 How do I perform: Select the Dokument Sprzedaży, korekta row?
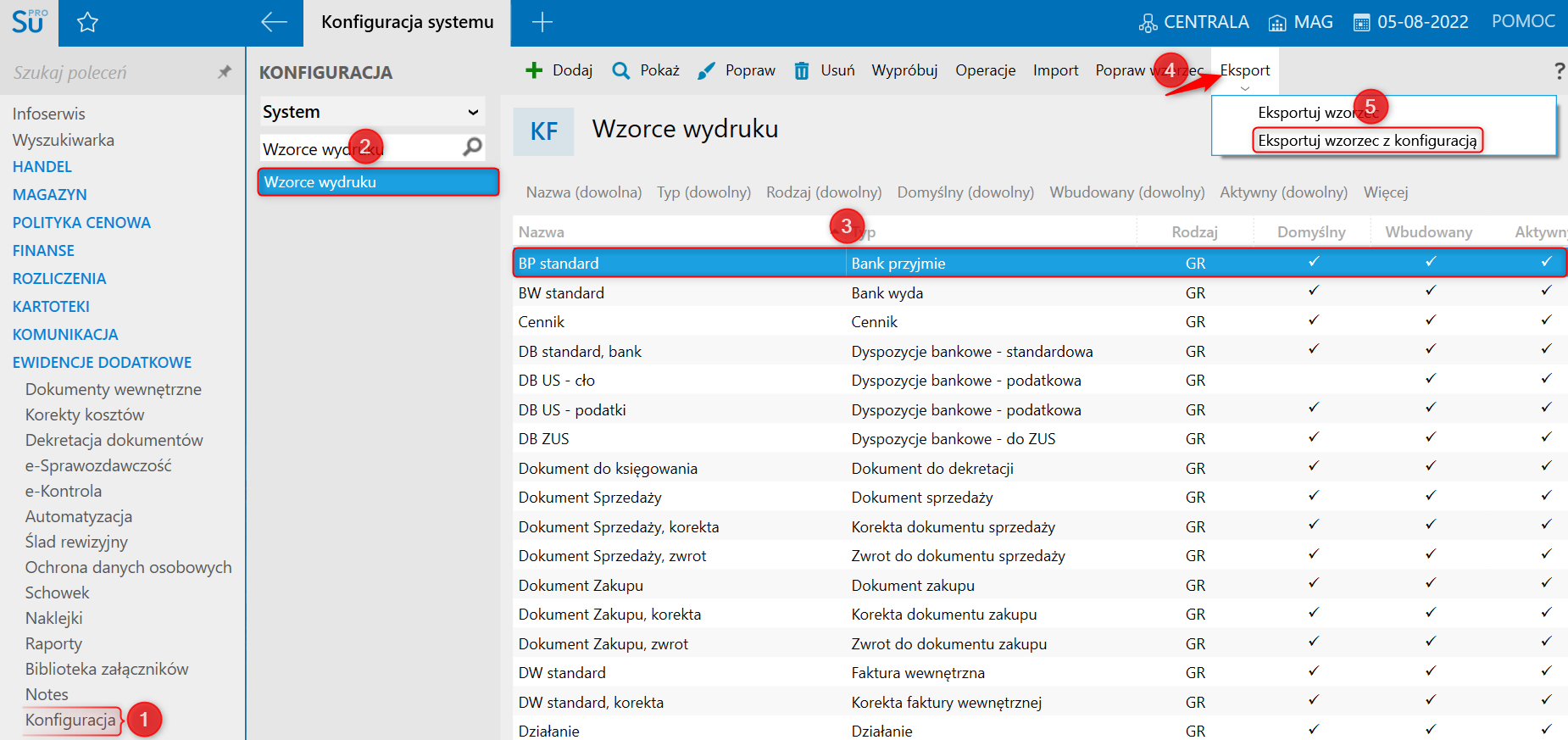(1040, 526)
